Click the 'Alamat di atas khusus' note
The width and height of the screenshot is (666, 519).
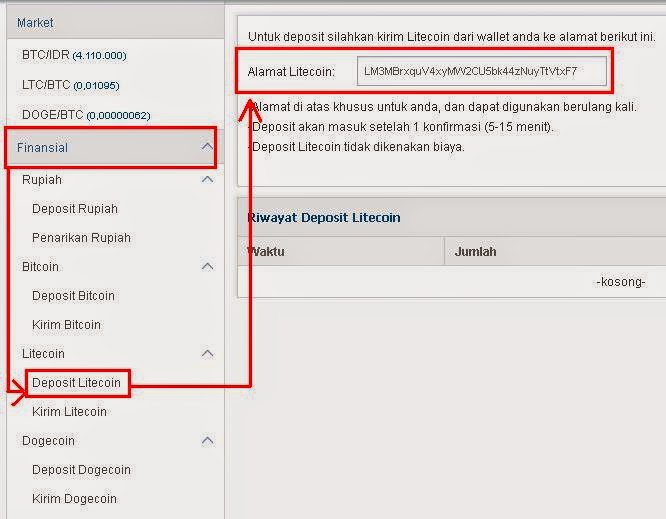pyautogui.click(x=443, y=107)
